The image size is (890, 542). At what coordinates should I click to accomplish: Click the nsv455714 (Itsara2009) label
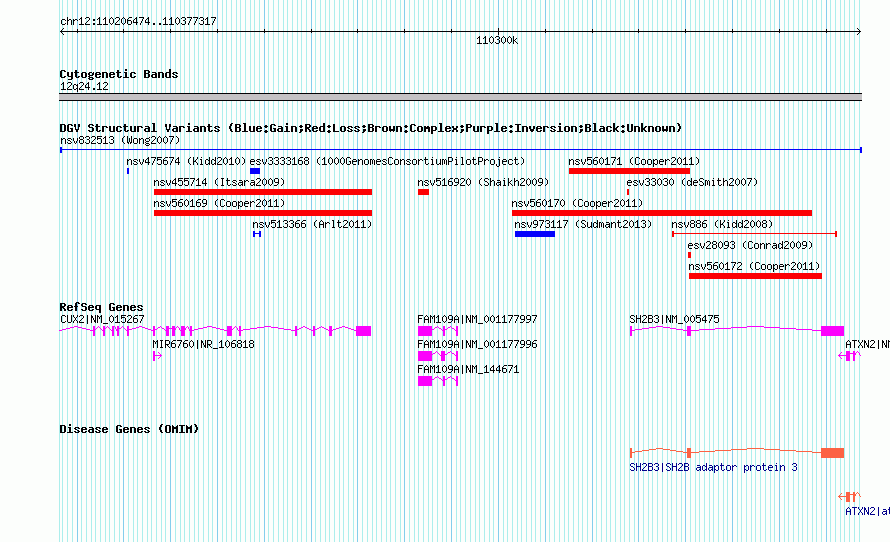point(219,182)
